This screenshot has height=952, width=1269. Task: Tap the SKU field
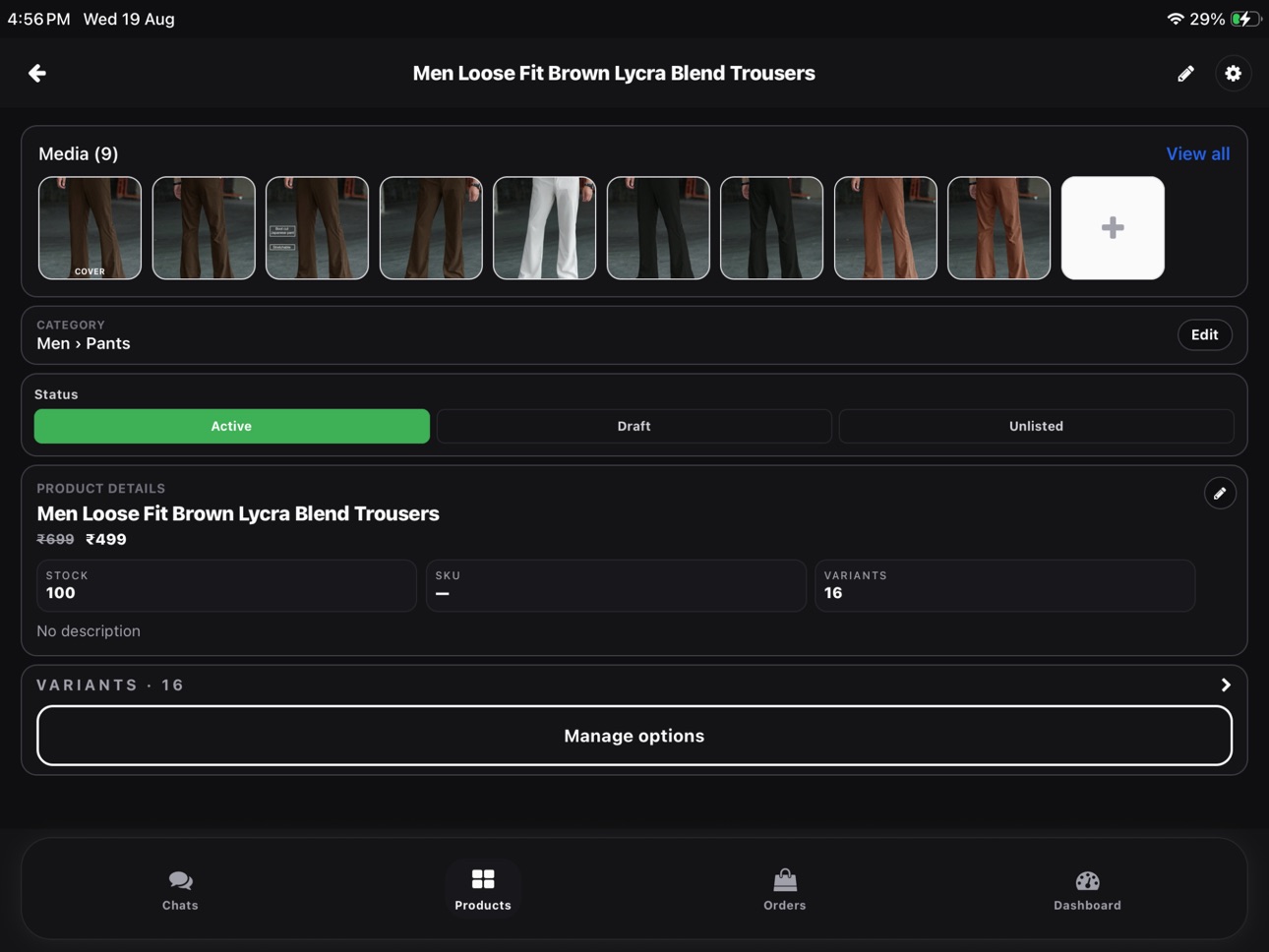pos(616,585)
